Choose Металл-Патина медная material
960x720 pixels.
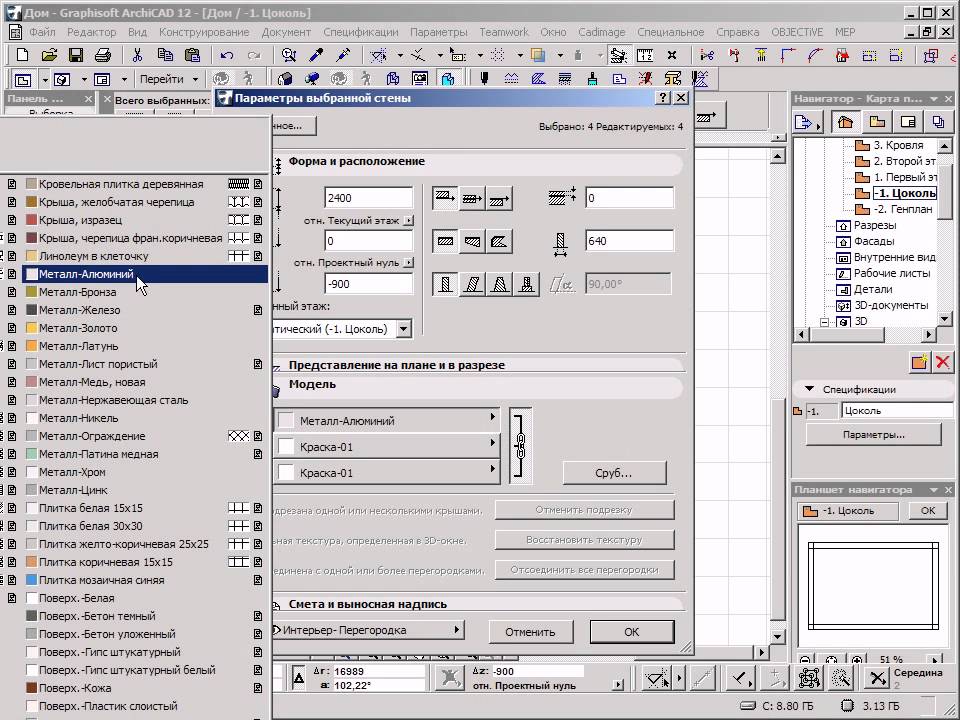144,454
